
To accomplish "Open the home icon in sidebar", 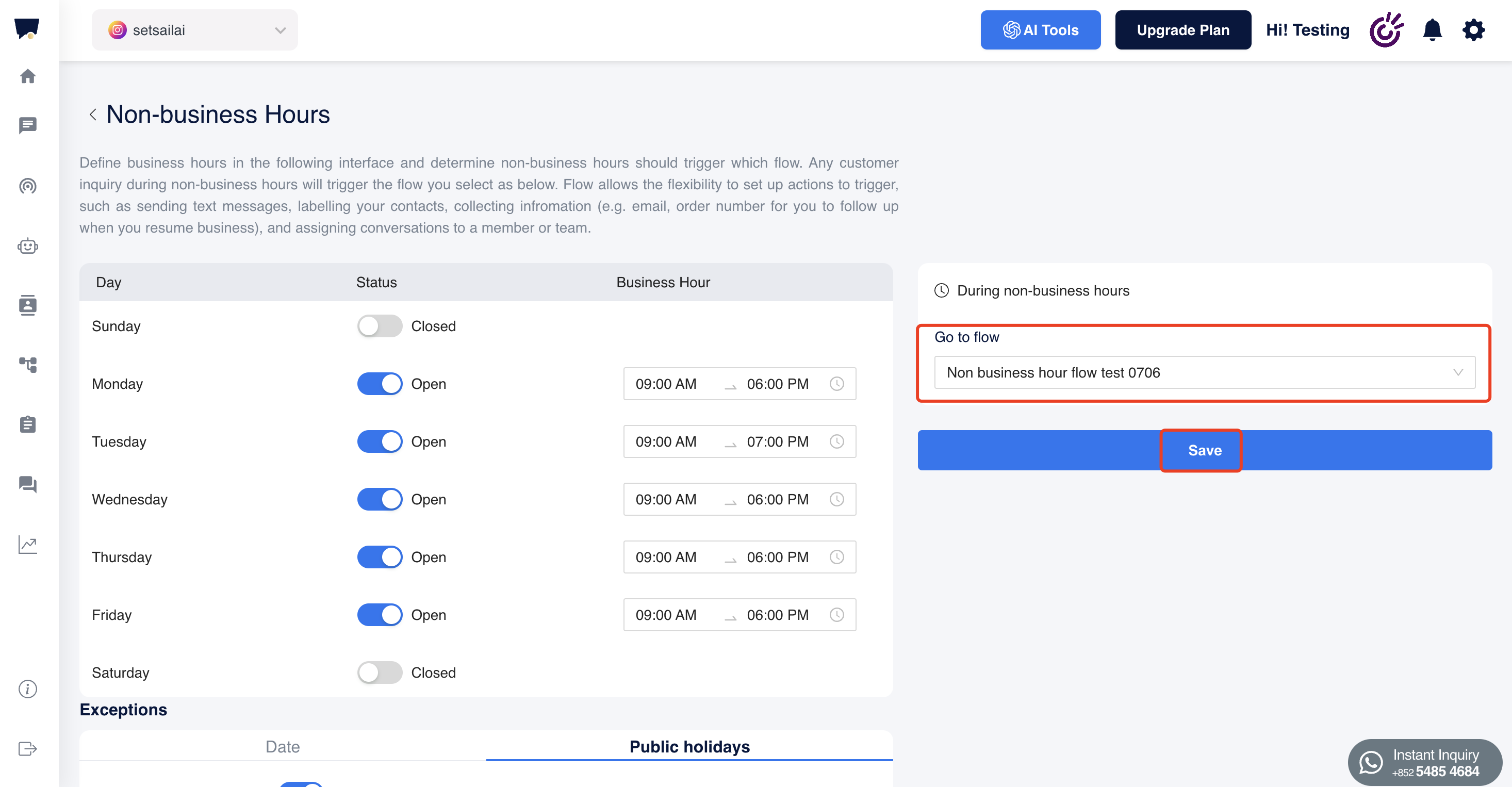I will (27, 76).
